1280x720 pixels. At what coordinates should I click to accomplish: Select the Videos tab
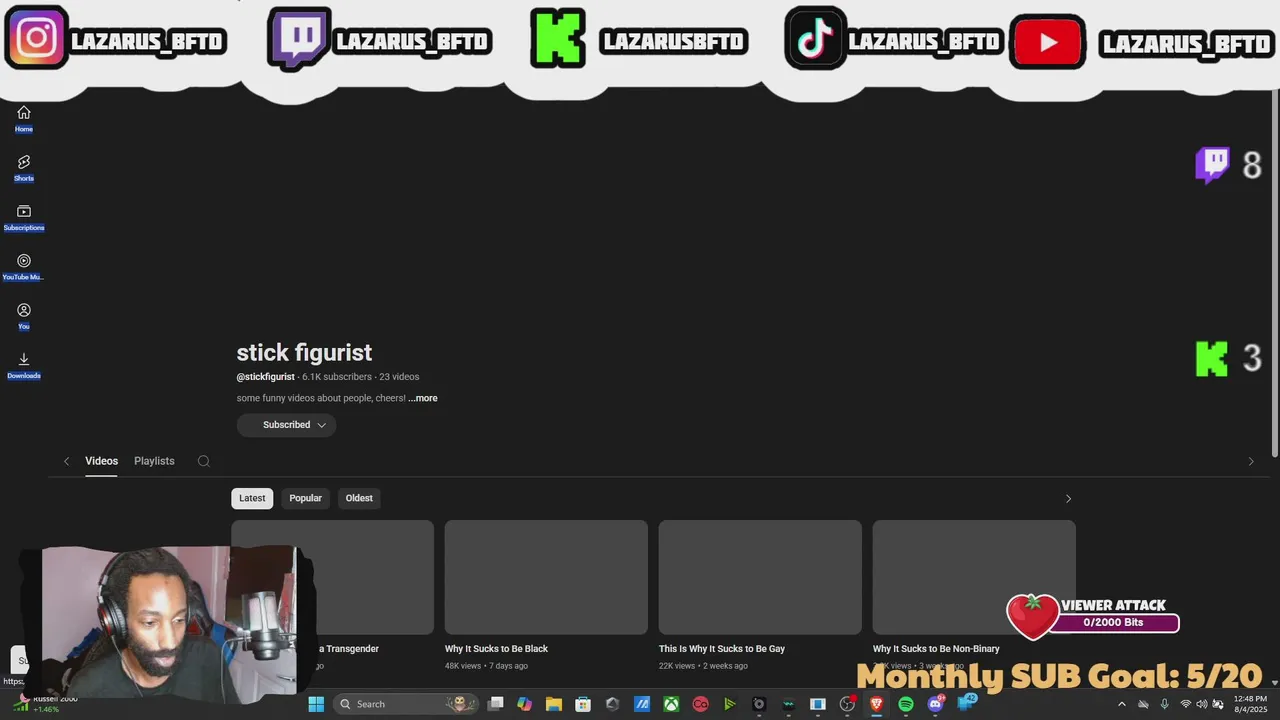(x=101, y=461)
